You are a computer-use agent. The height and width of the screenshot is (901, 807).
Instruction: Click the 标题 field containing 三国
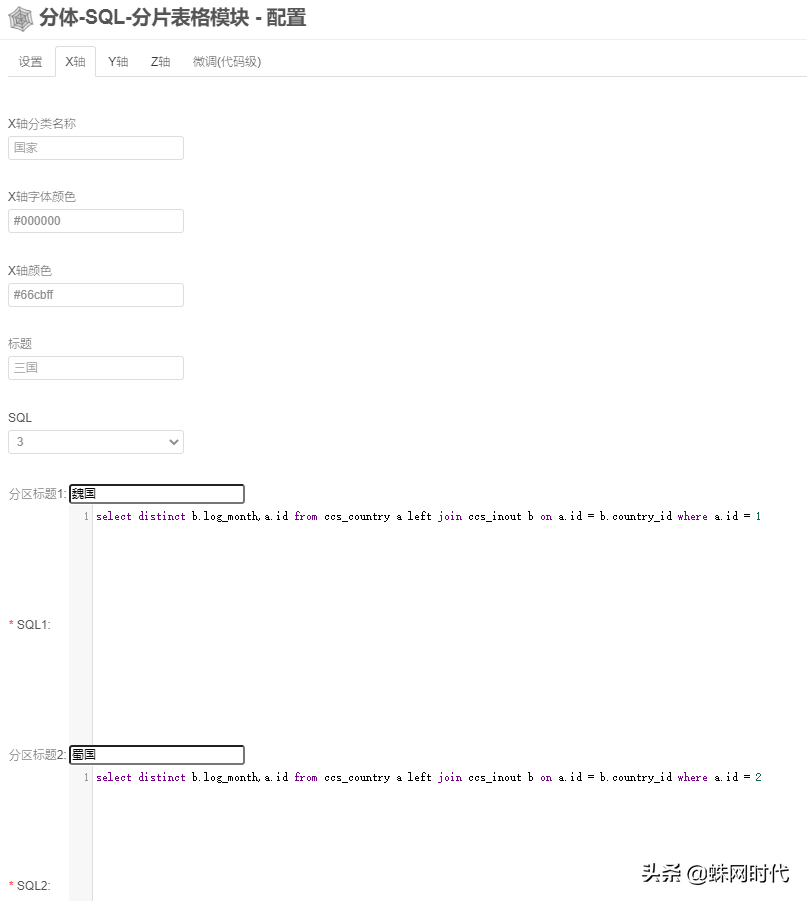[x=96, y=368]
